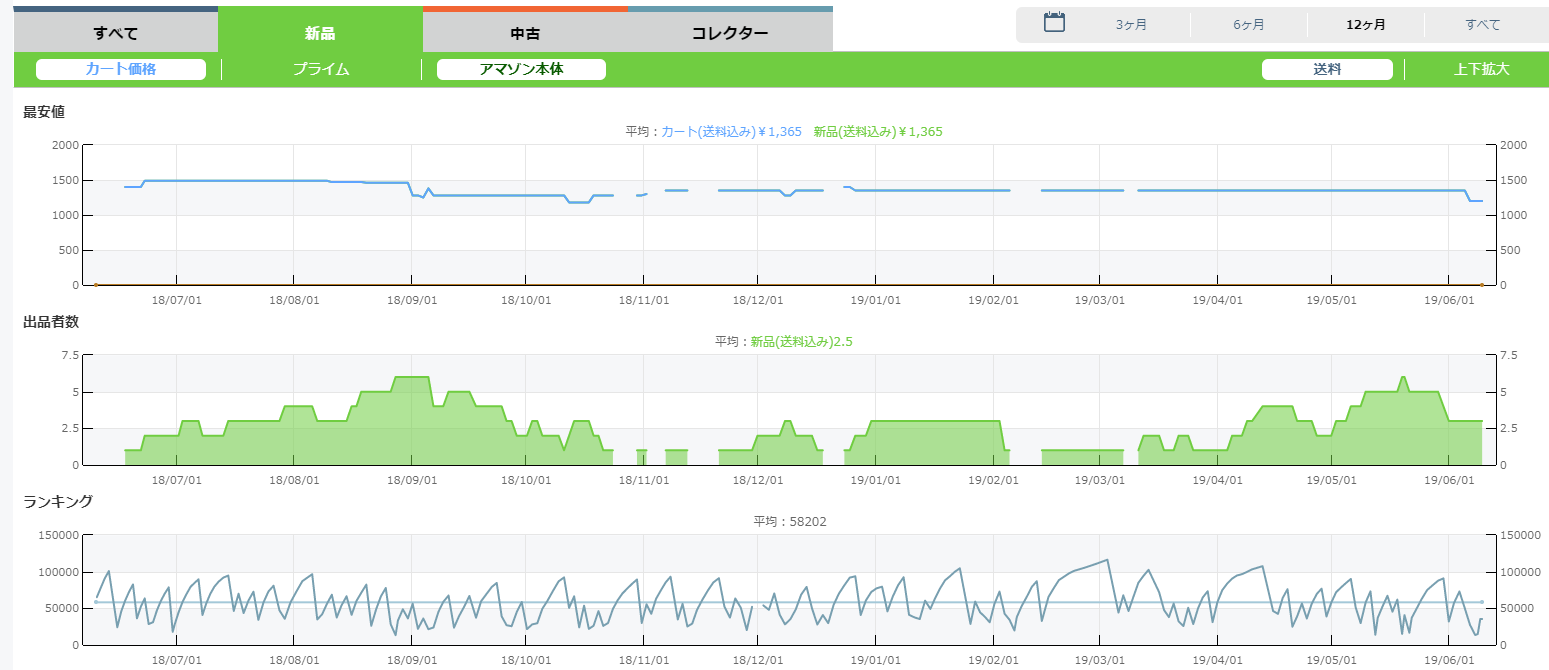Show all time with the すべて period option
The height and width of the screenshot is (670, 1549).
1482,25
